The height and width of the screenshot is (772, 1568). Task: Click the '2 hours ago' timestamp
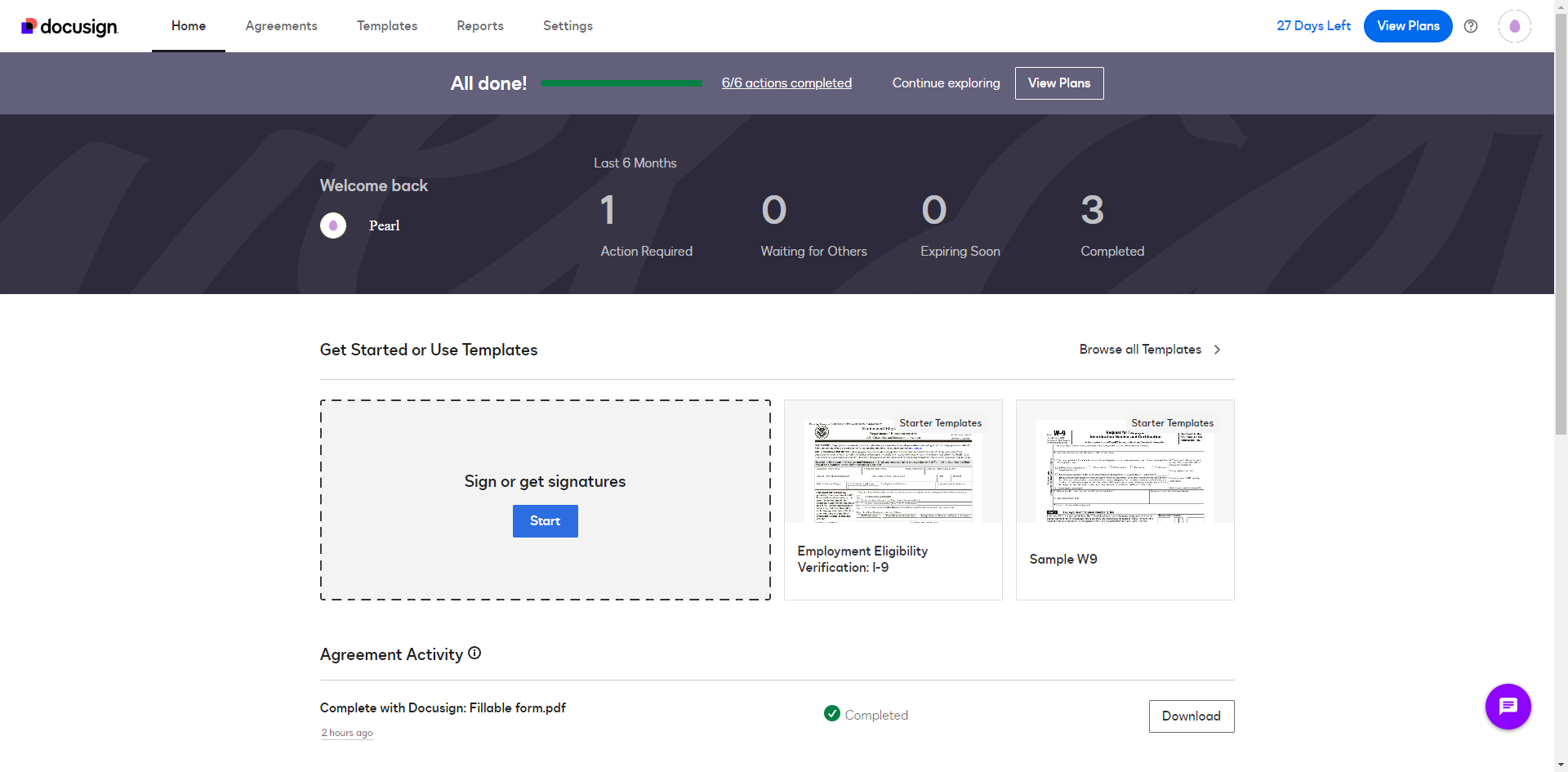[347, 733]
